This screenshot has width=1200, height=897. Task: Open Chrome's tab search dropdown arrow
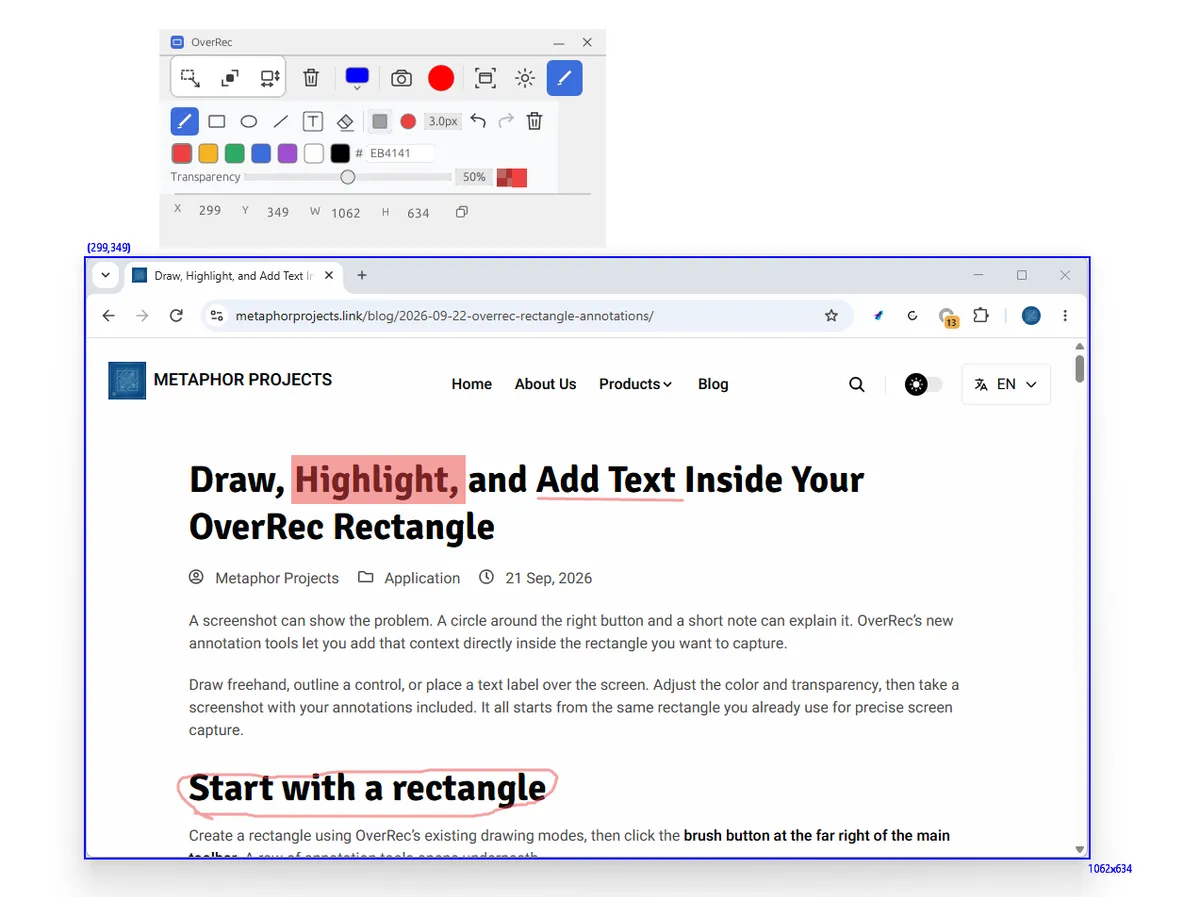click(x=105, y=275)
